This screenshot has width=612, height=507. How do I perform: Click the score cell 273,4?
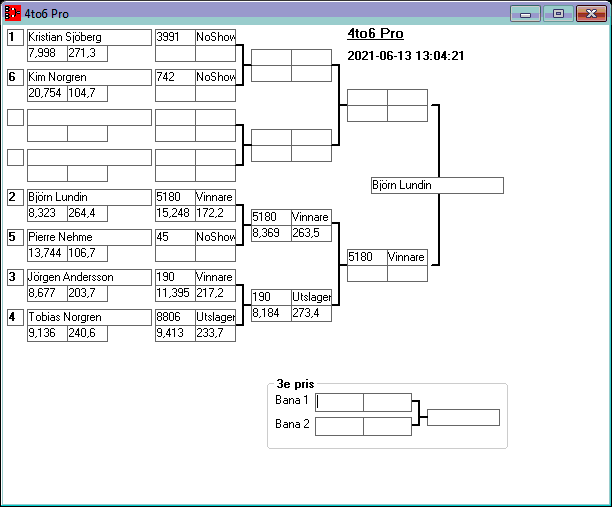tap(311, 313)
